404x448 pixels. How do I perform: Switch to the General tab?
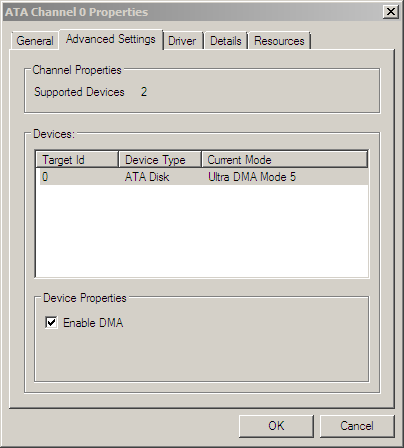pos(35,41)
